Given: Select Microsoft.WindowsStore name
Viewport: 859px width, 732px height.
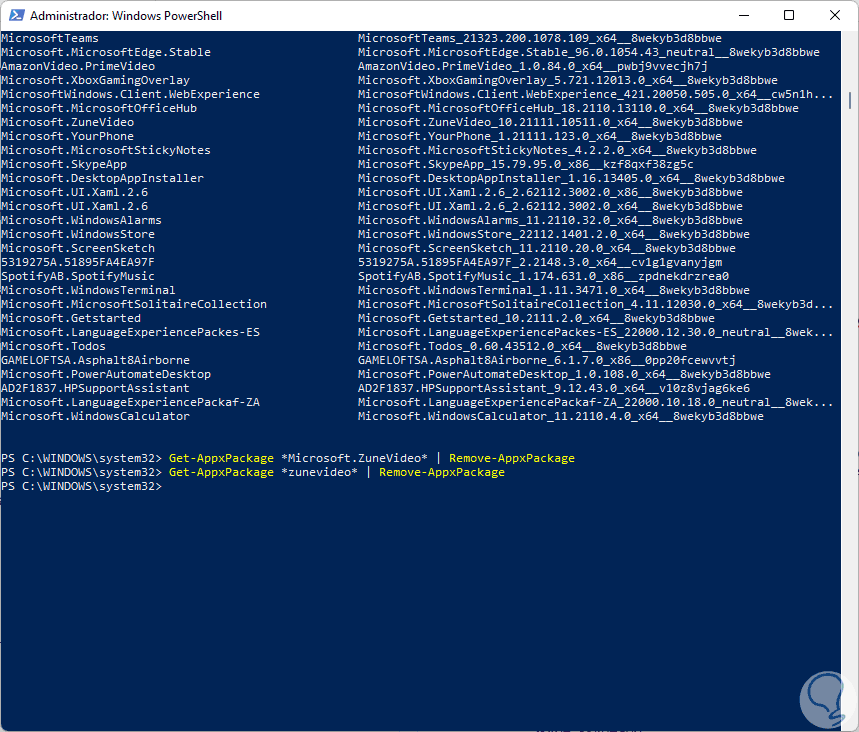Looking at the screenshot, I should coord(78,234).
